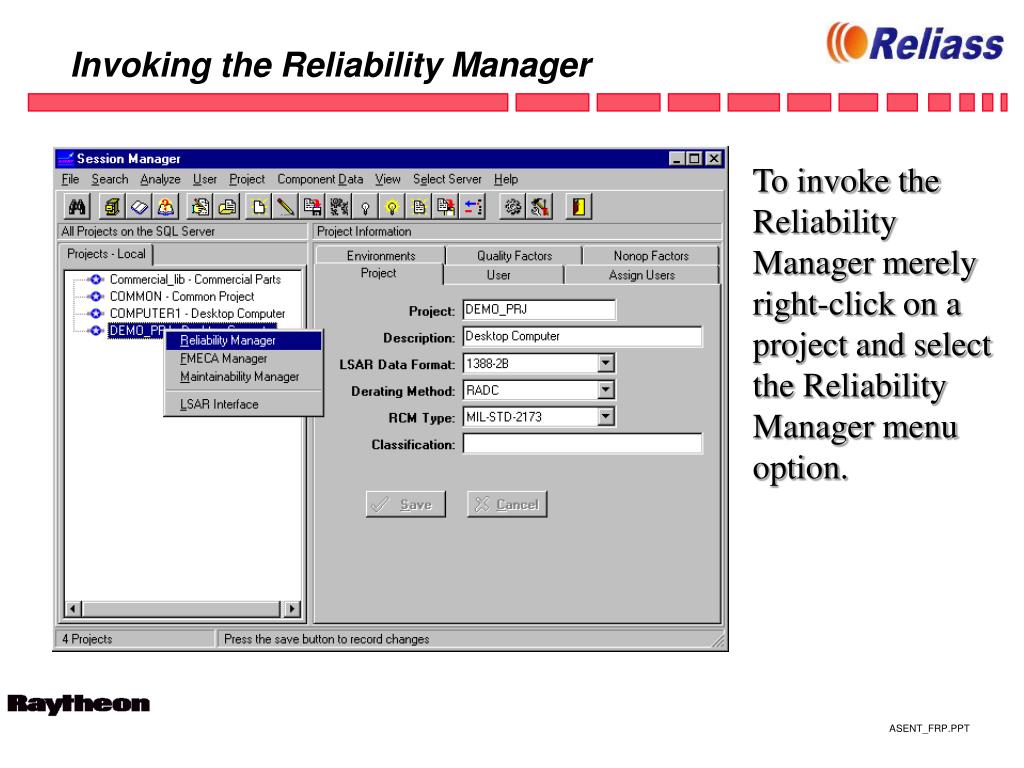Select COMMON - Common Project row
This screenshot has height=768, width=1024.
[182, 296]
